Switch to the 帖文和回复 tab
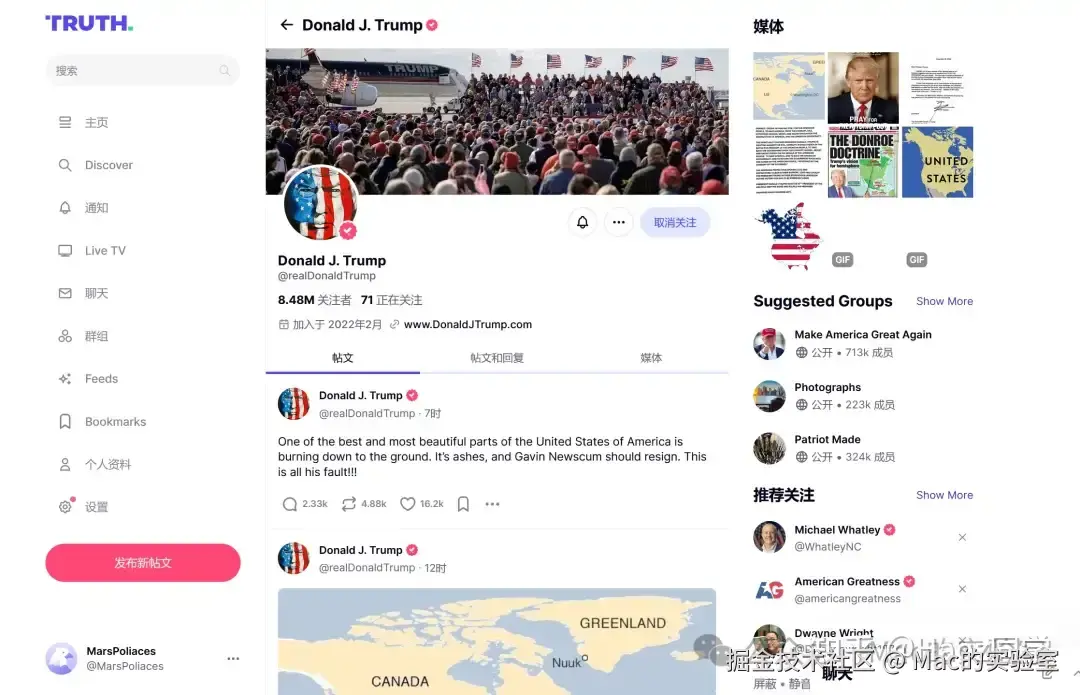 point(497,358)
